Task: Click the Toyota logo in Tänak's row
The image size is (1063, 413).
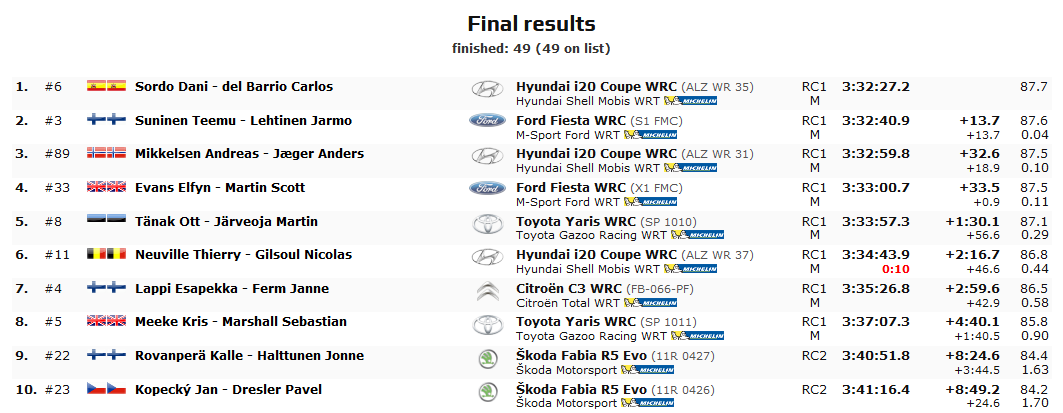Action: (x=487, y=224)
